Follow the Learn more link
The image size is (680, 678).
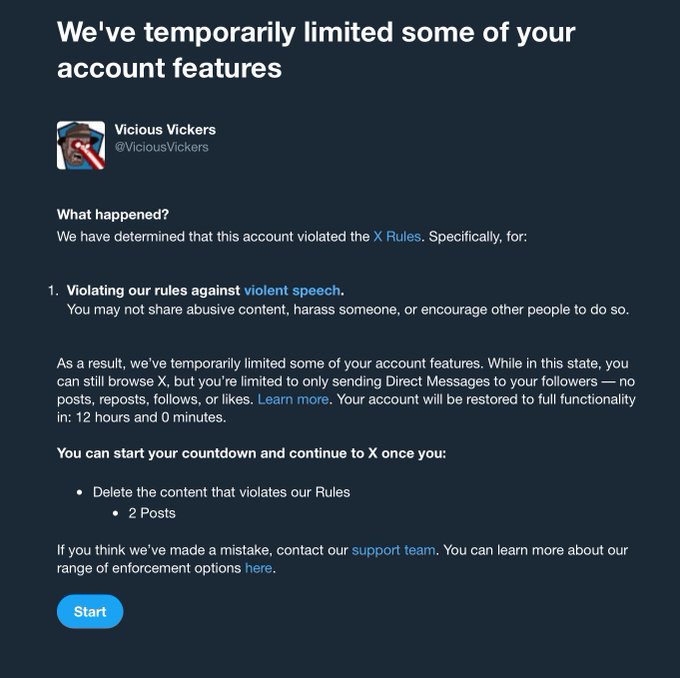pyautogui.click(x=293, y=399)
